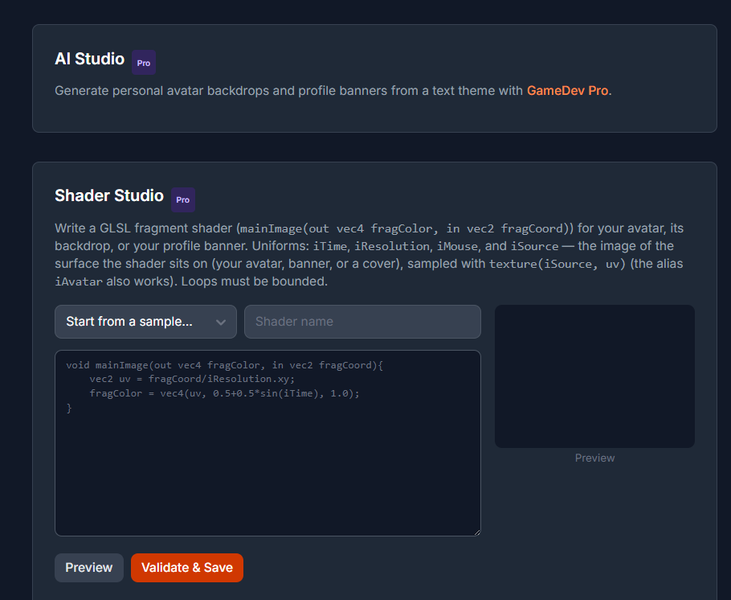
Task: Place the cursor on the vec2 uv code line
Action: (x=192, y=379)
